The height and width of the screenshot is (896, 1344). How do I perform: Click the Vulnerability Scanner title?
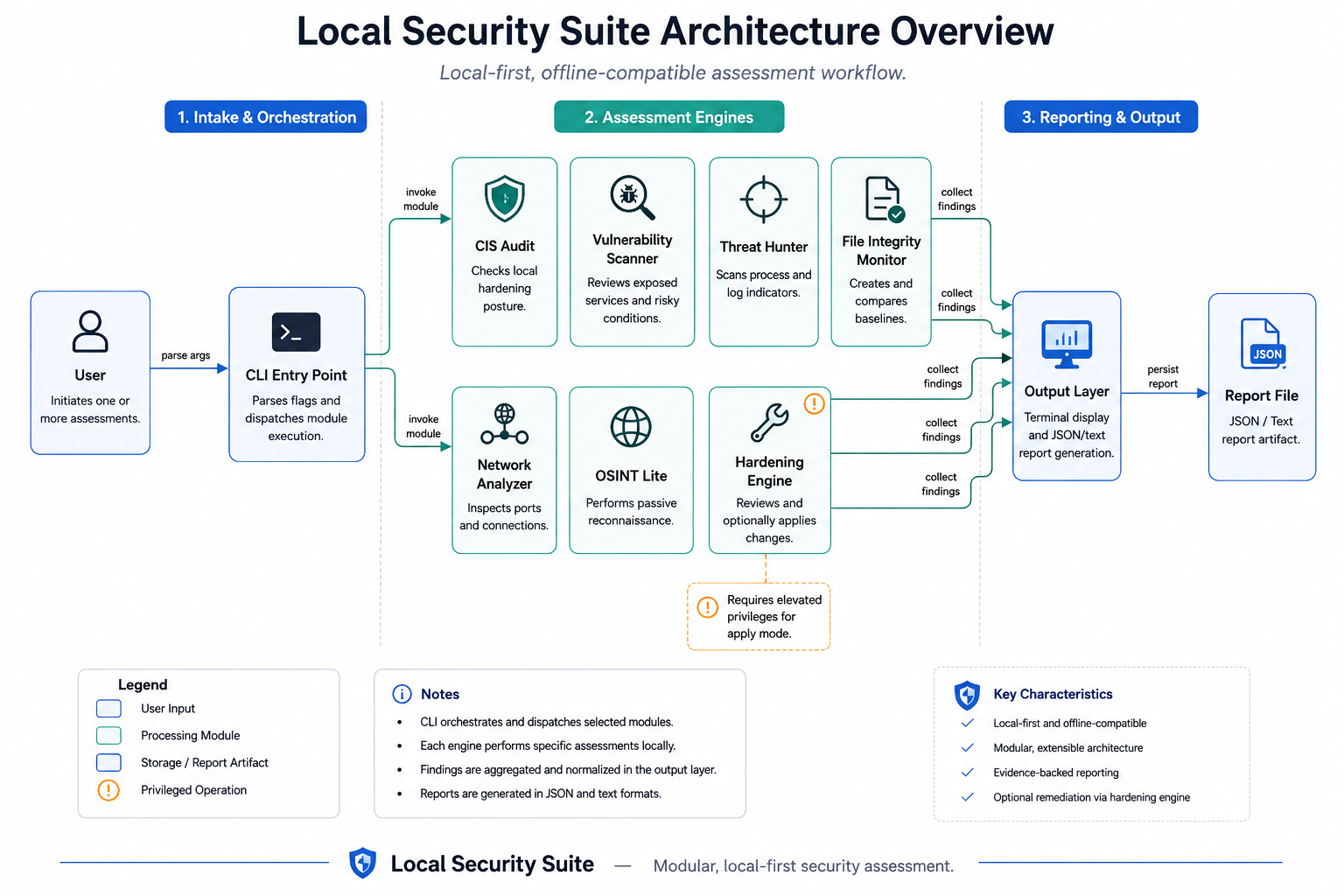tap(633, 249)
